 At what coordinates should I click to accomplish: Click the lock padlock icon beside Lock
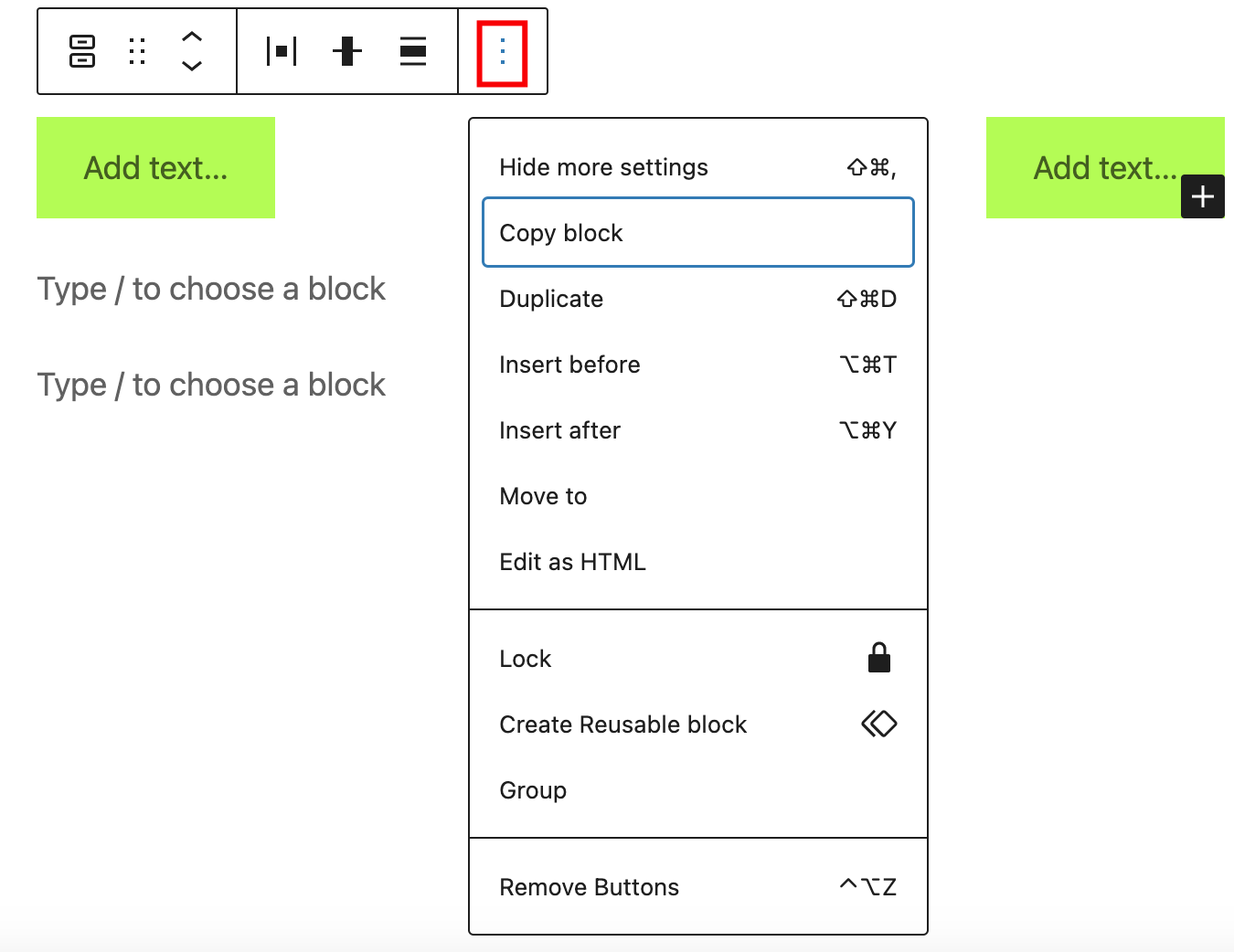pos(878,657)
